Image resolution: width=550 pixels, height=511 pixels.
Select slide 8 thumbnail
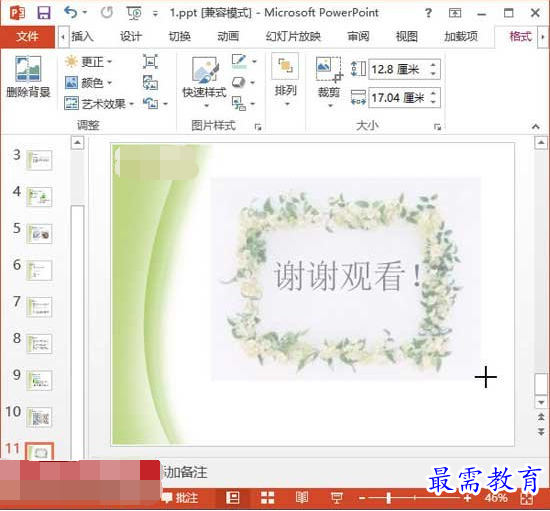pos(39,343)
